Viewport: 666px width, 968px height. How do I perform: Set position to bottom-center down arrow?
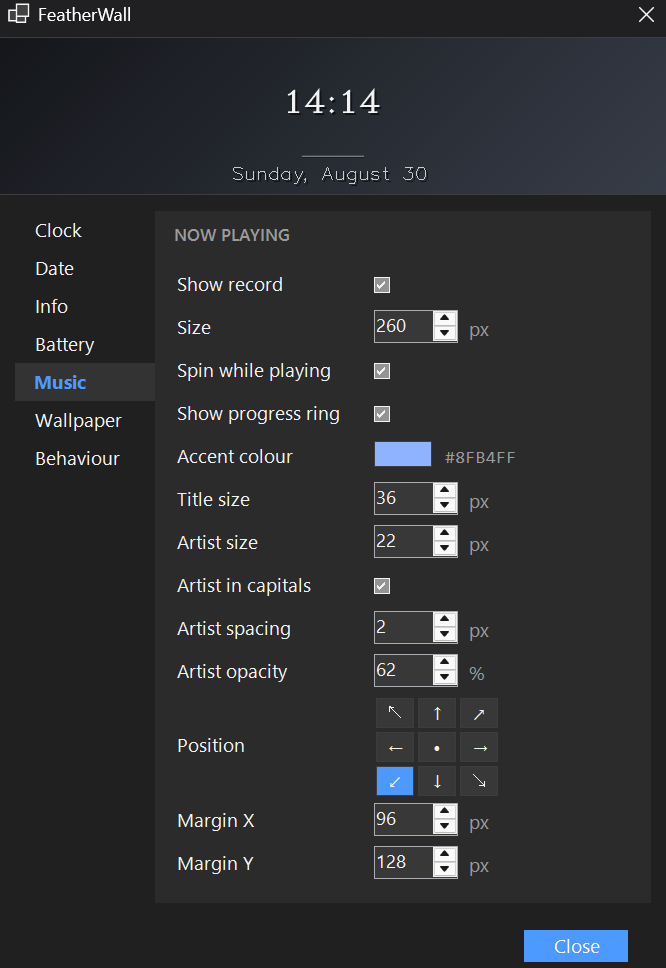[x=437, y=781]
